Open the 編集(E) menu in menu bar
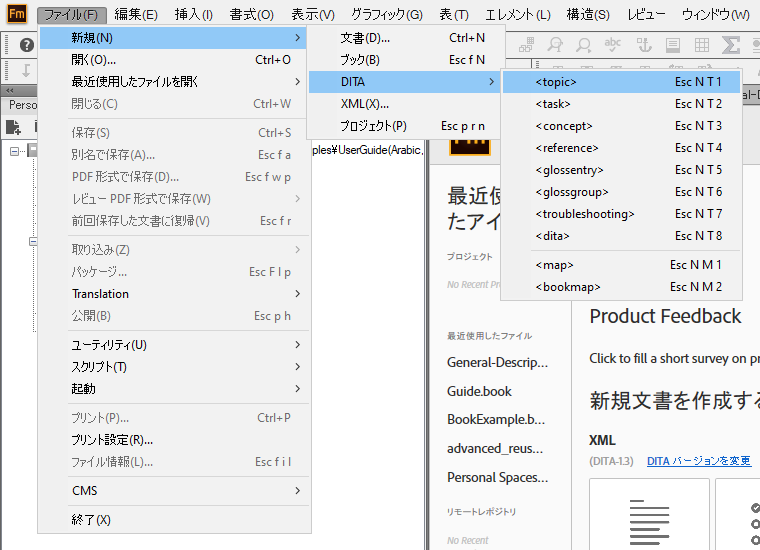 point(136,15)
